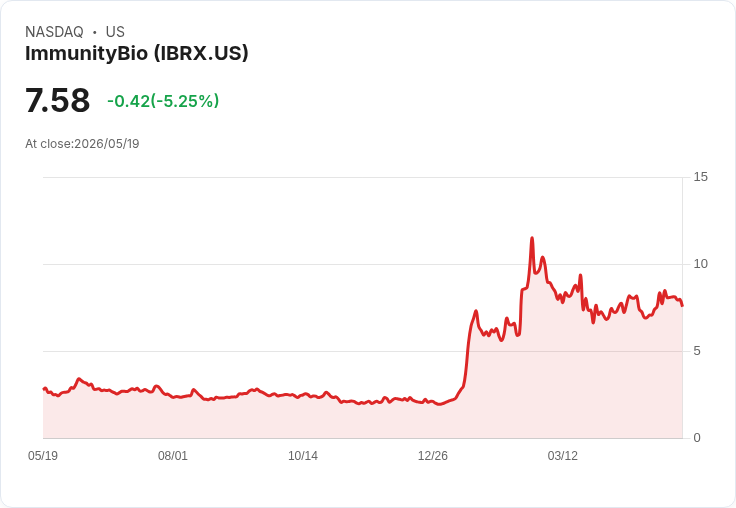
Task: Click the 12/26 date axis label
Action: point(433,456)
